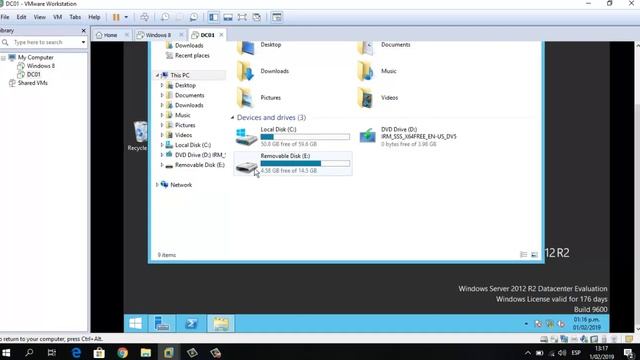The width and height of the screenshot is (640, 360).
Task: Collapse the Devices and drives group
Action: [x=233, y=118]
